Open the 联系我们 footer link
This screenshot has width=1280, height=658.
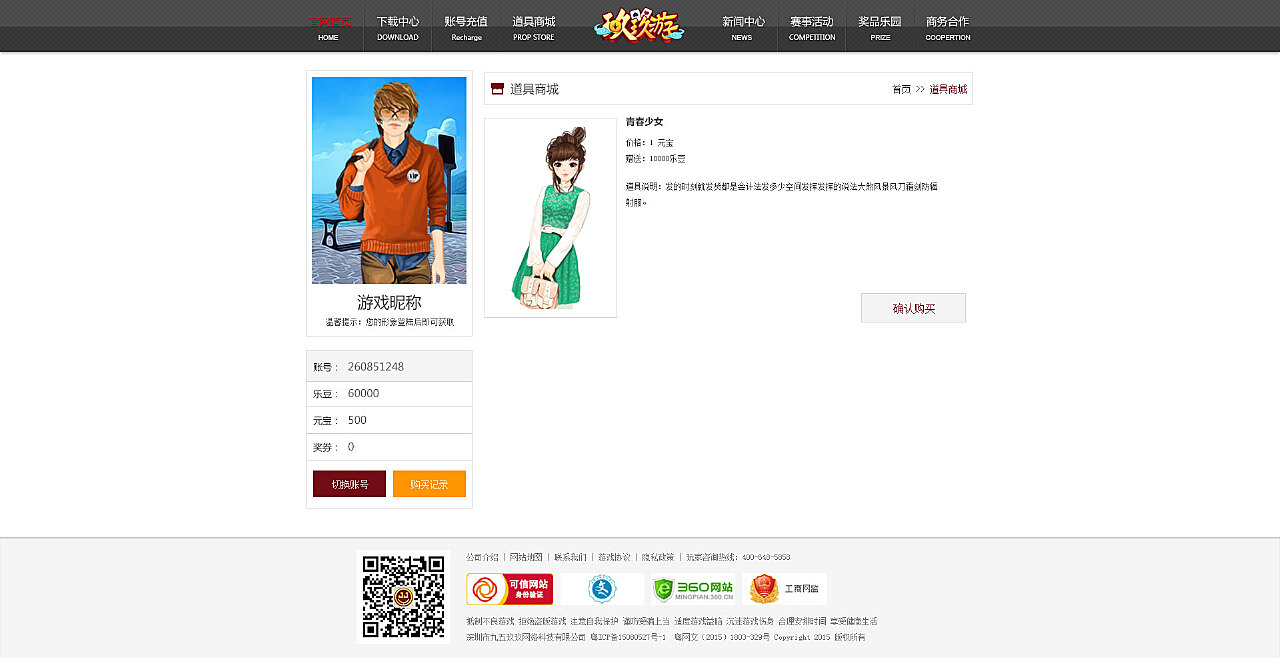(x=570, y=557)
